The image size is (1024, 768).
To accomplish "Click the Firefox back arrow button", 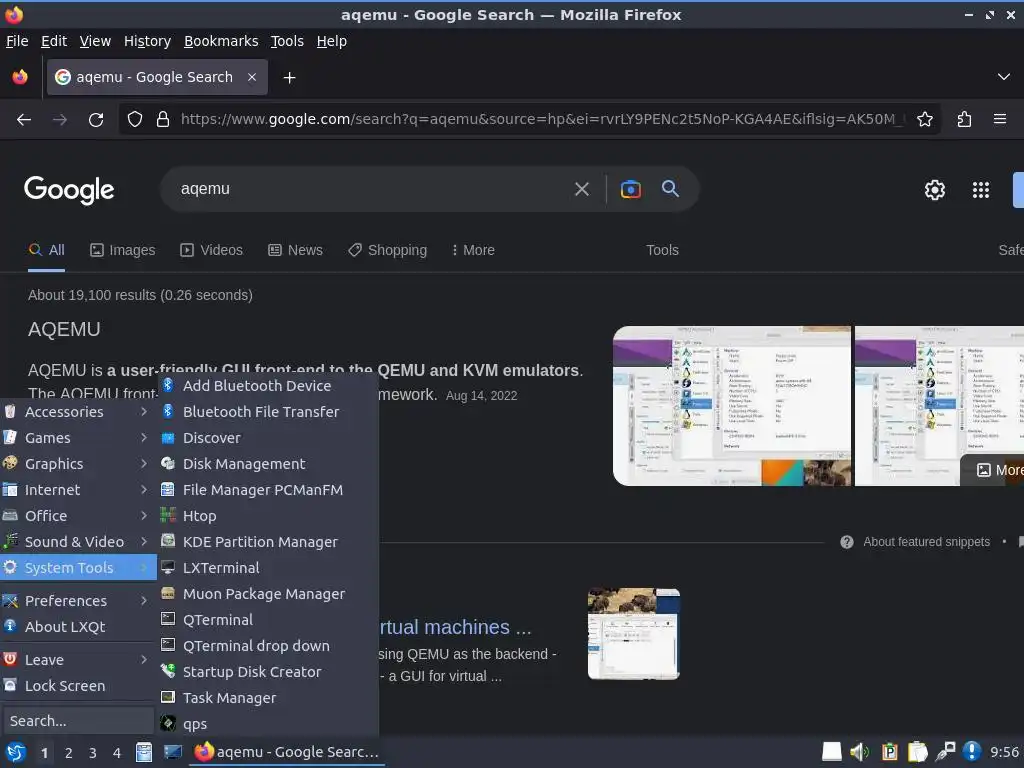I will click(x=24, y=120).
